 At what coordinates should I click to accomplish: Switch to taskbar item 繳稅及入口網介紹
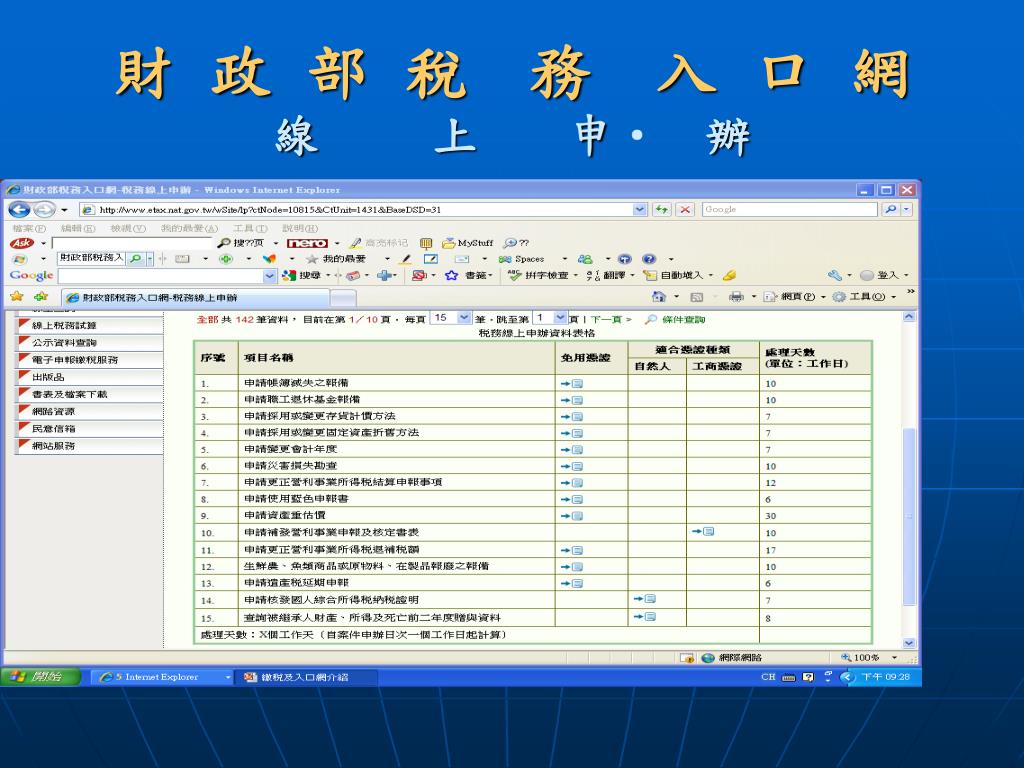pyautogui.click(x=305, y=677)
